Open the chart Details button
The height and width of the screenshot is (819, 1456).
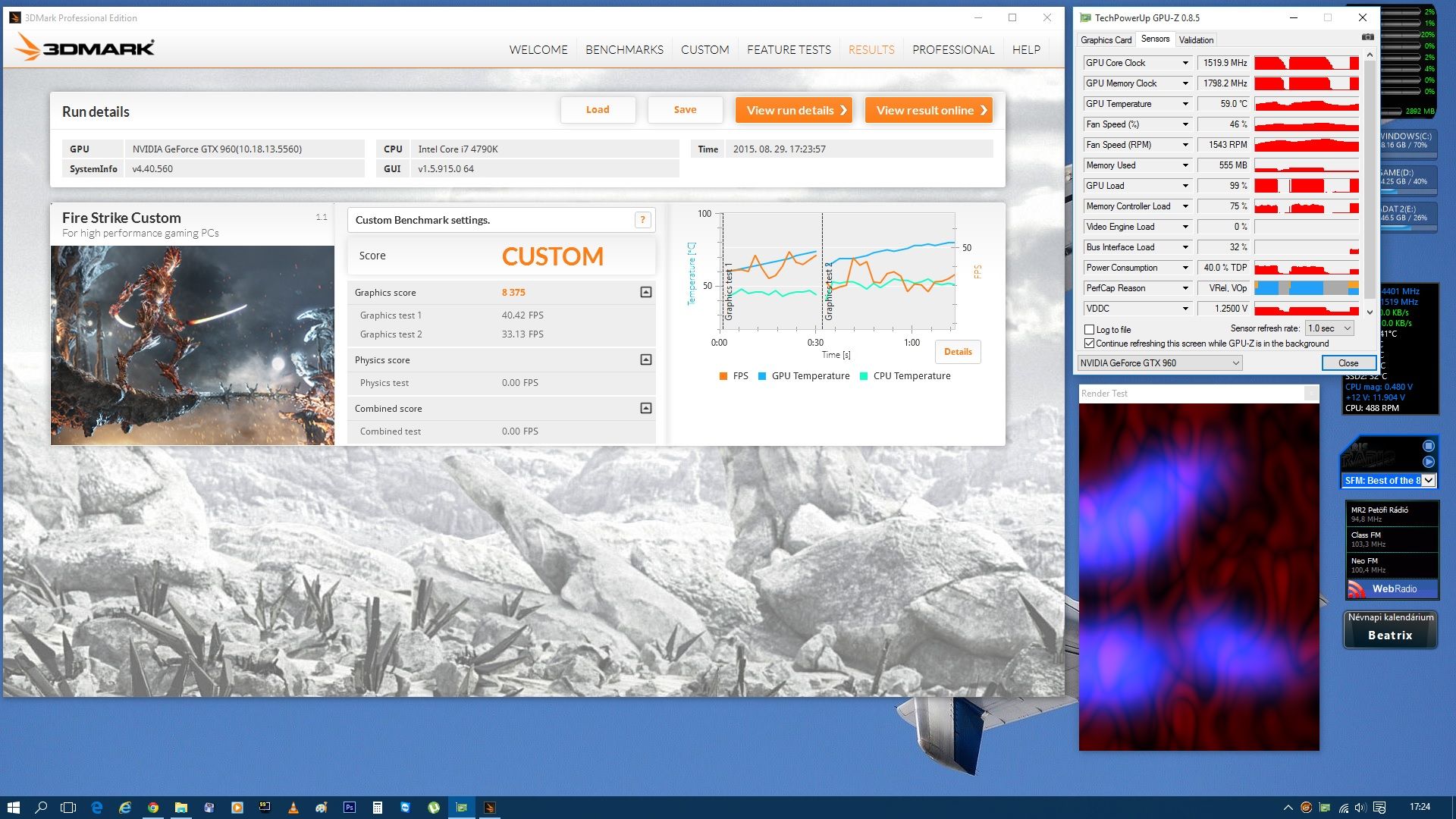[x=958, y=352]
